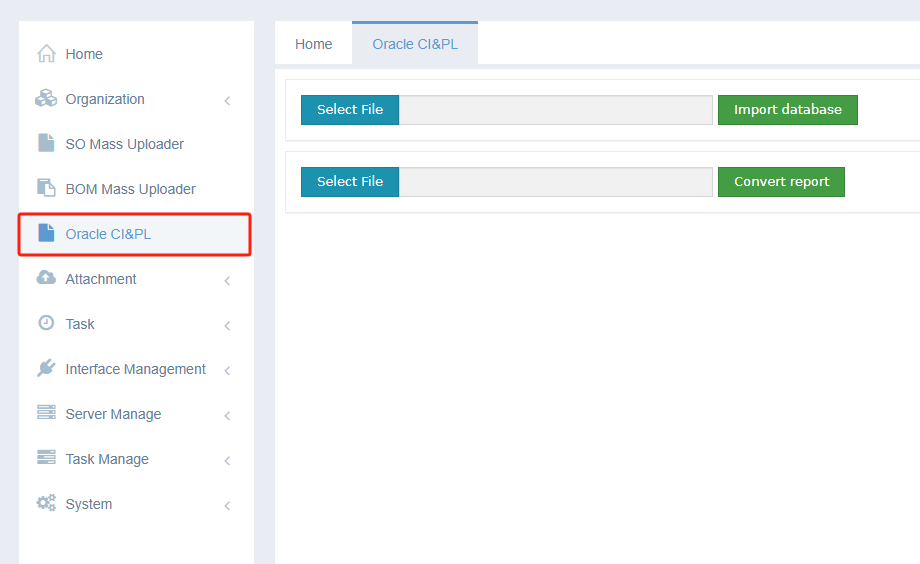The width and height of the screenshot is (920, 564).
Task: Select the Oracle CI&PL tab
Action: point(415,44)
